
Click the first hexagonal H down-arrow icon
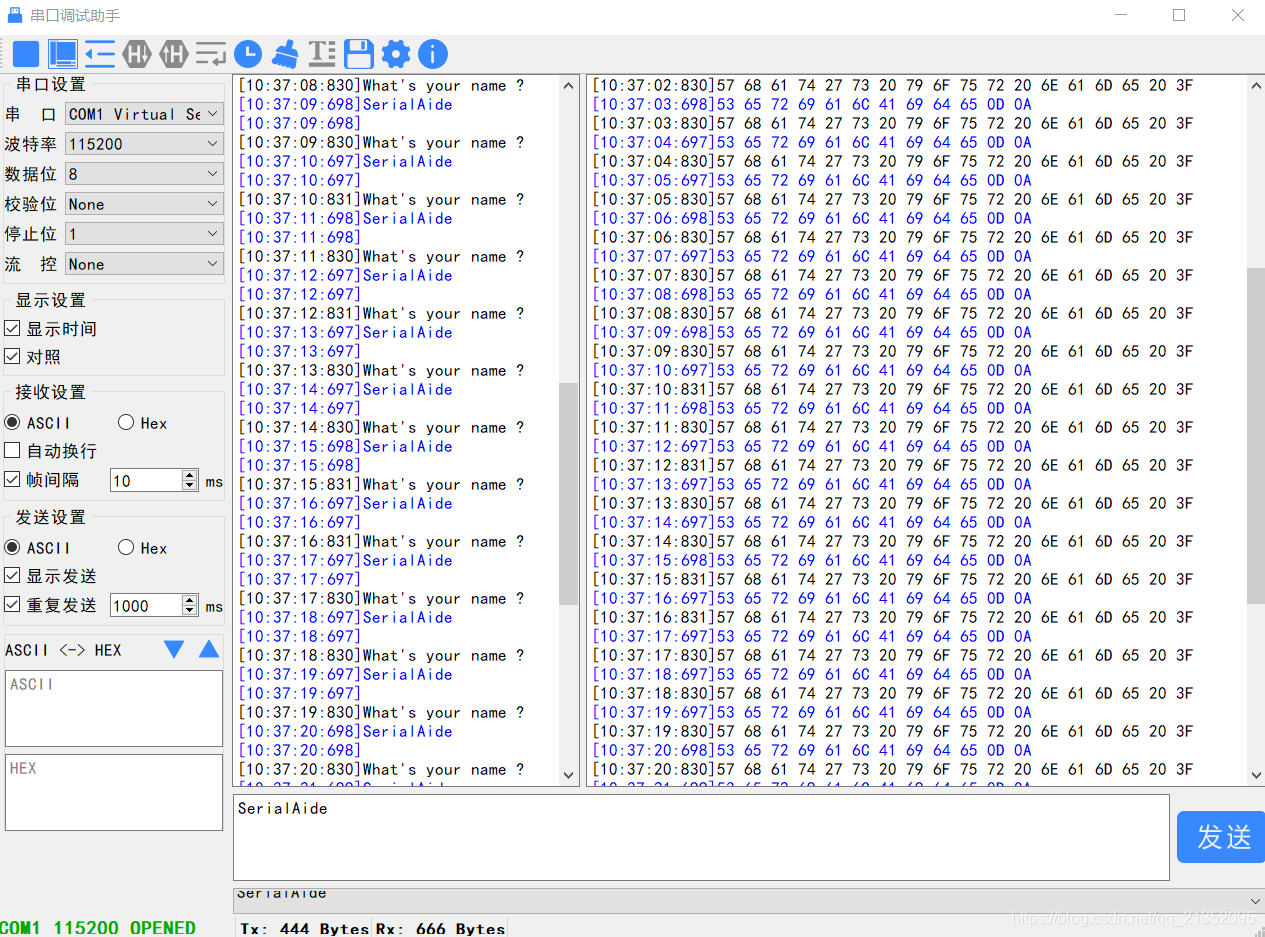[x=137, y=54]
